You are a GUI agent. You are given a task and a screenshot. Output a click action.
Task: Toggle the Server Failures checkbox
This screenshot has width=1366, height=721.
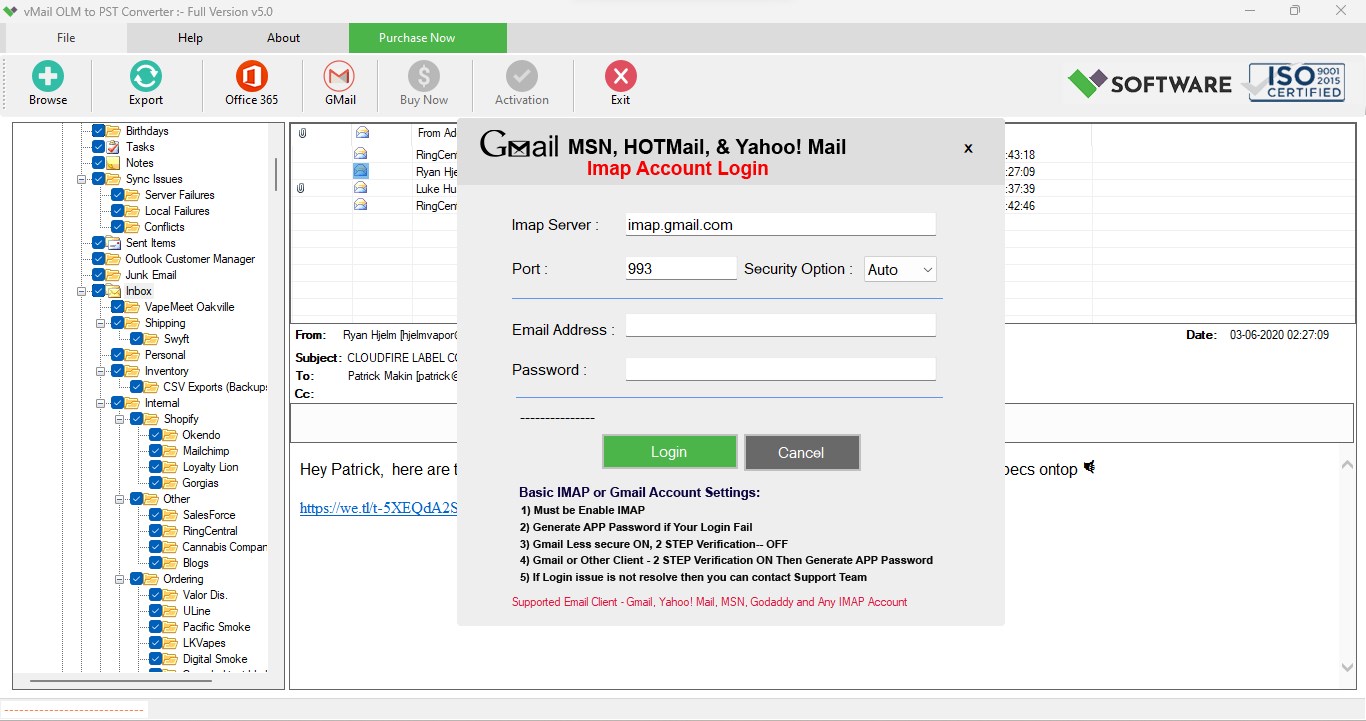(118, 195)
